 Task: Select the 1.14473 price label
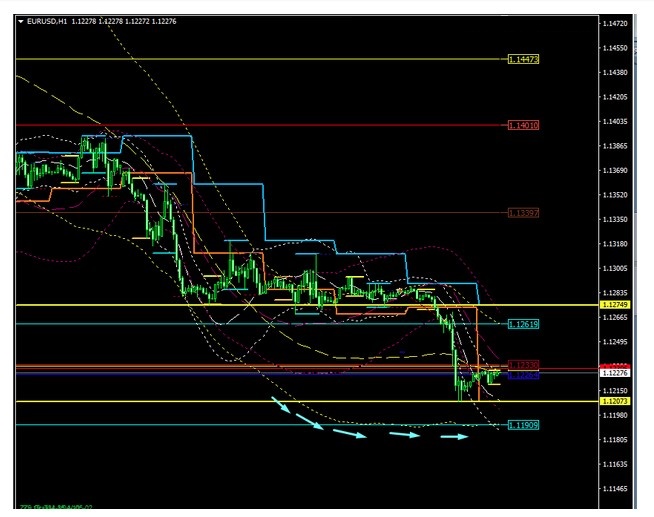[x=523, y=60]
